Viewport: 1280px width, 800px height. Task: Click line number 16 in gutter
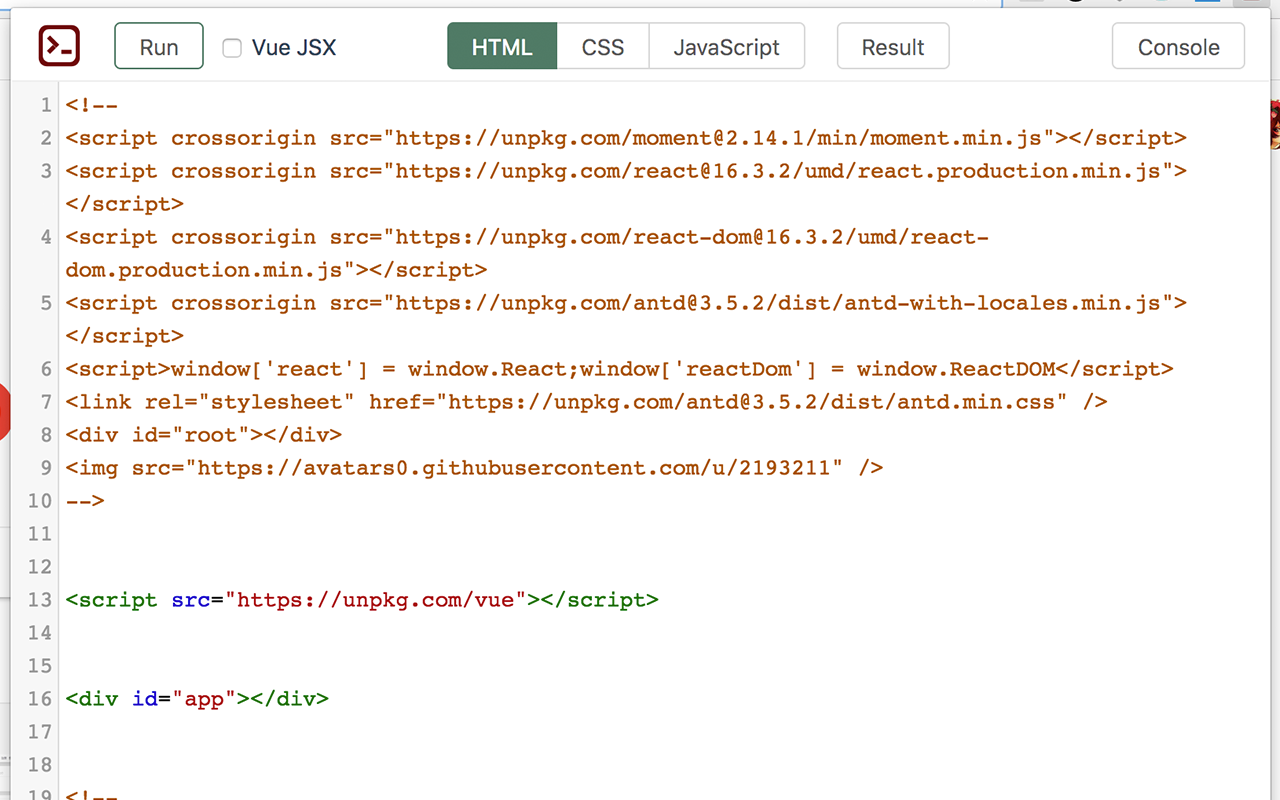tap(39, 699)
